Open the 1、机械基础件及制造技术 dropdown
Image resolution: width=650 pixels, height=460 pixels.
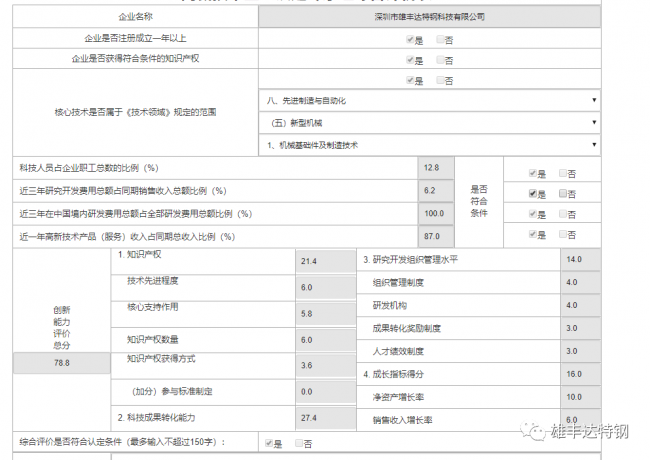[x=429, y=145]
